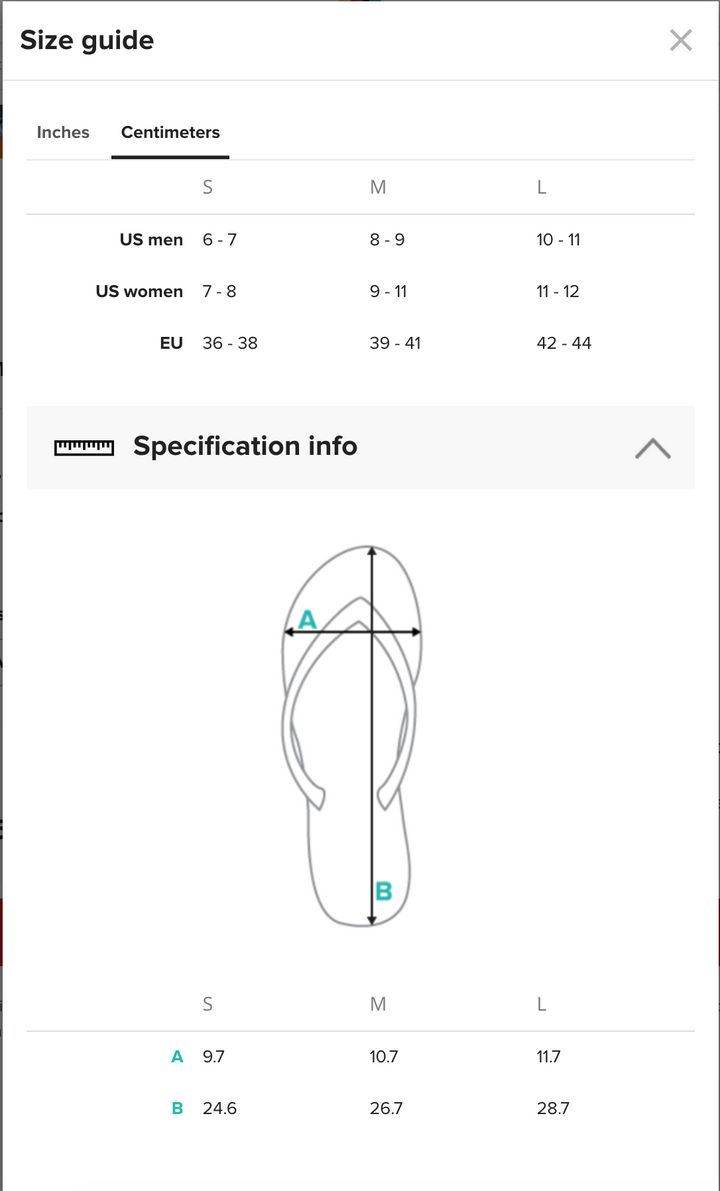This screenshot has width=720, height=1191.
Task: Click the teal B row label in measurements
Action: 177,1108
